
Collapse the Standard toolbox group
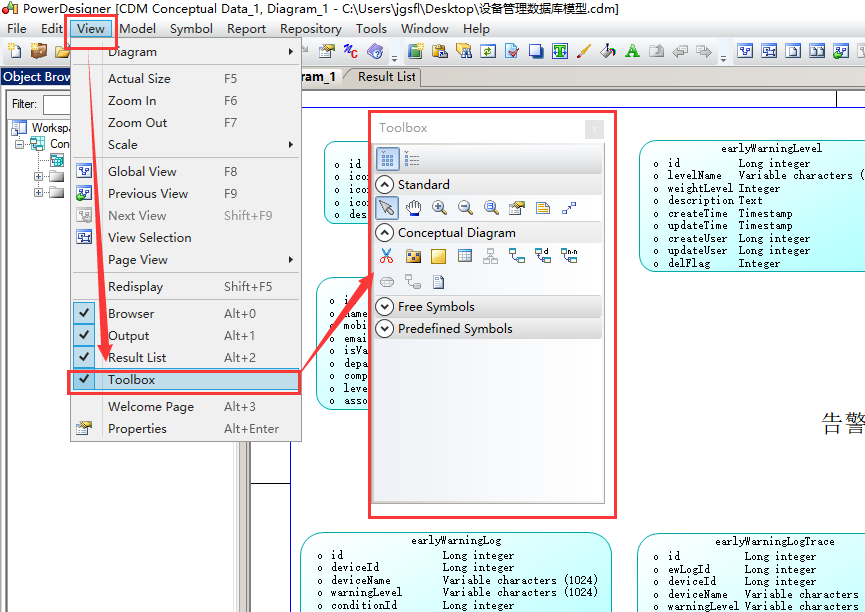[x=385, y=184]
